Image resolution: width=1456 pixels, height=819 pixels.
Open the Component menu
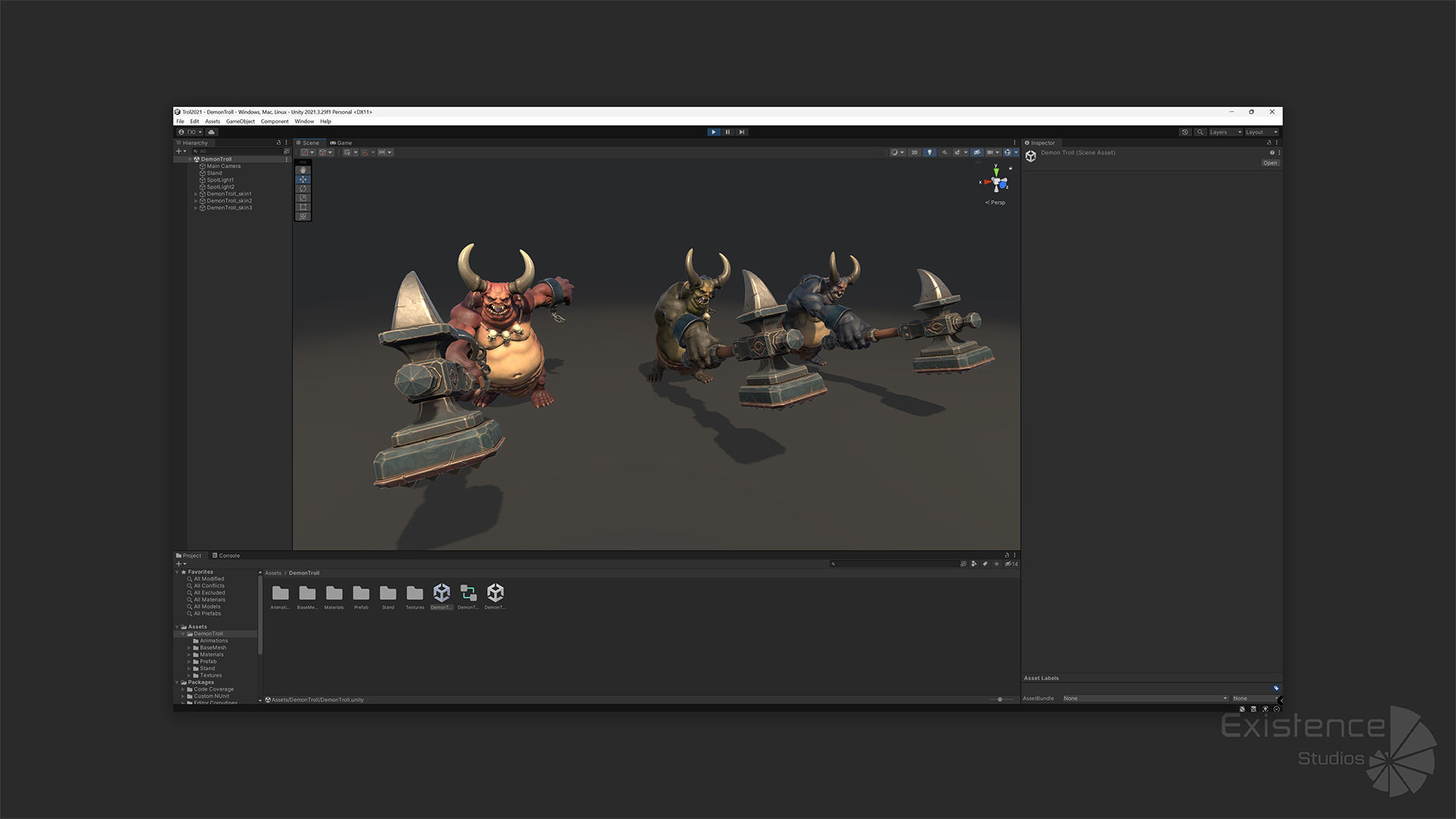275,121
